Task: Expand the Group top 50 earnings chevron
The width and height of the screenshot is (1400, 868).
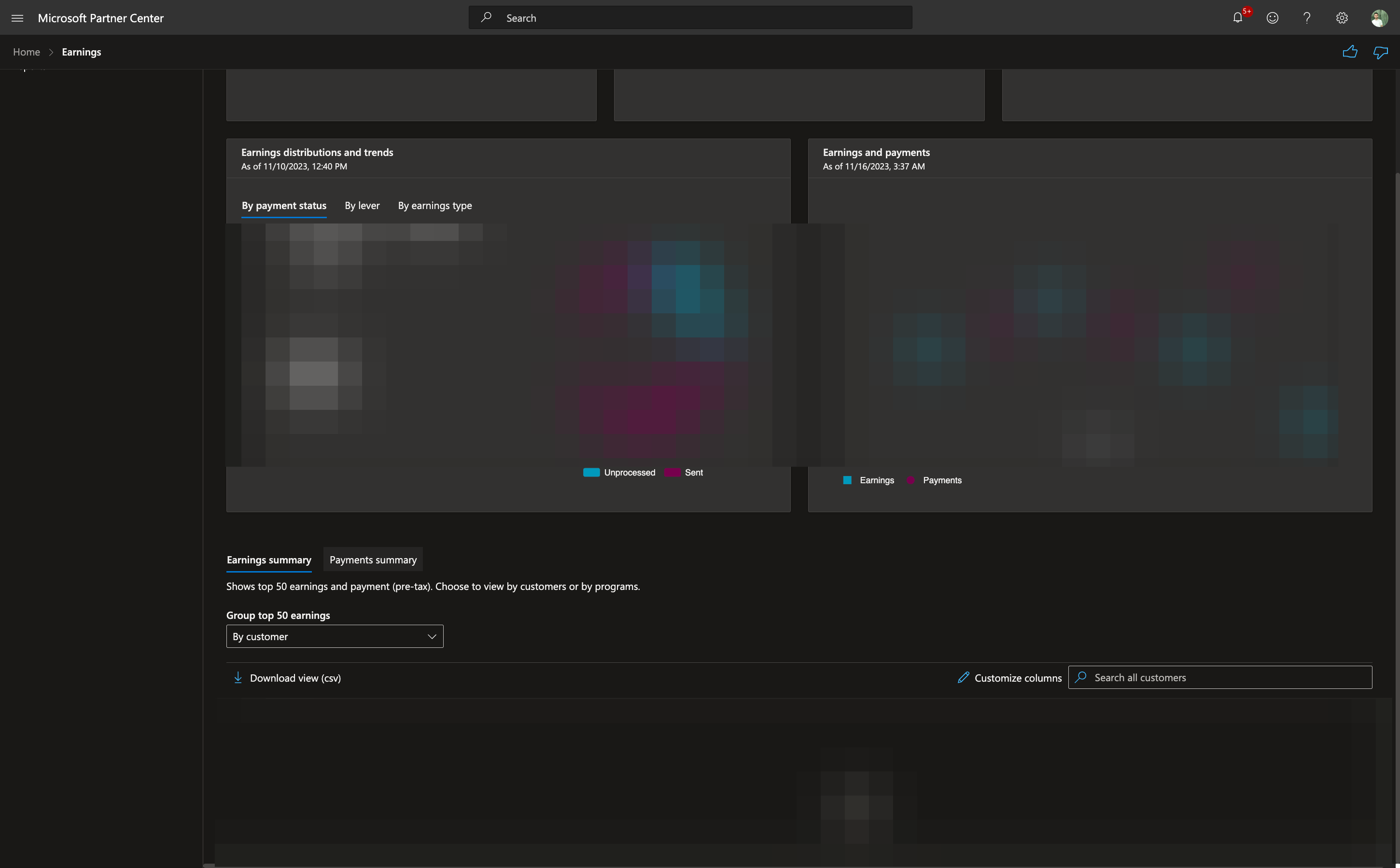Action: [x=432, y=636]
